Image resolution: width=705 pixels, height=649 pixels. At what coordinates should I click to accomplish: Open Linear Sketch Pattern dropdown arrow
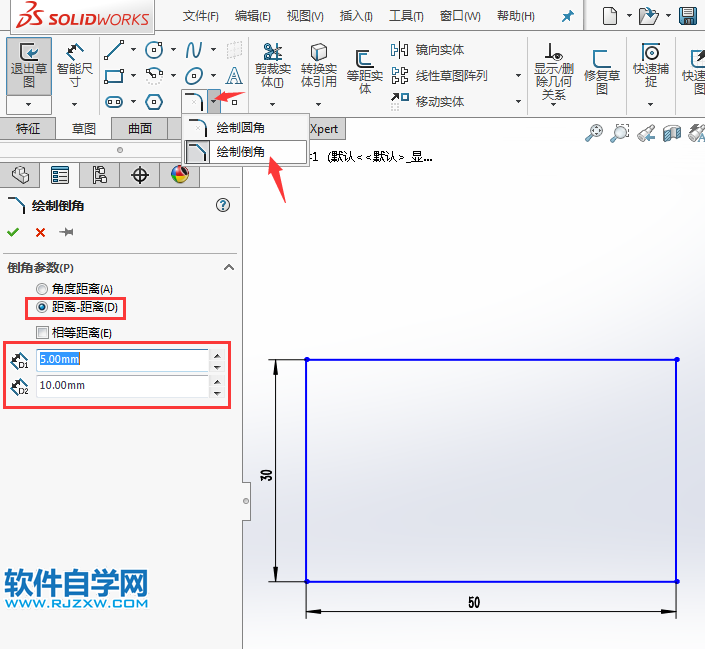[x=518, y=76]
